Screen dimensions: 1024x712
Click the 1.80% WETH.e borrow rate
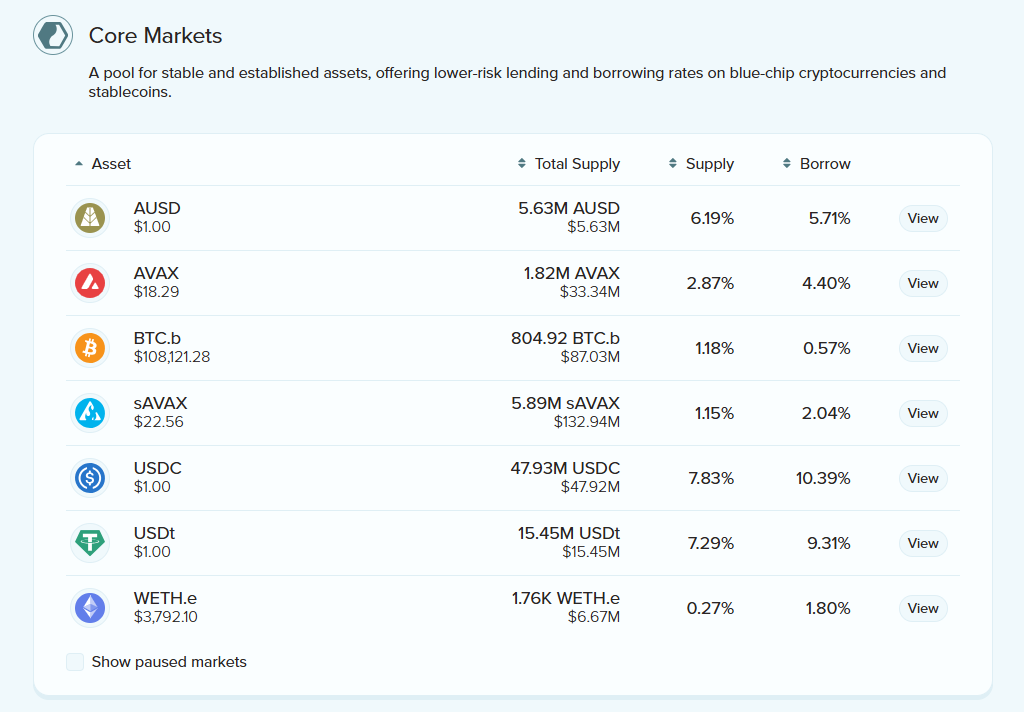tap(828, 608)
